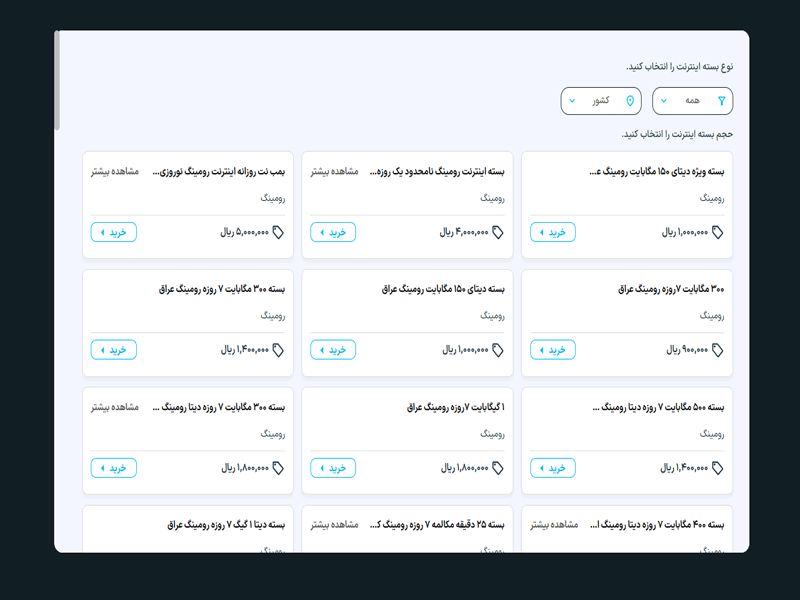Show more for the ۲۵ دقیقه مکالمه package
This screenshot has width=800, height=600.
(333, 525)
